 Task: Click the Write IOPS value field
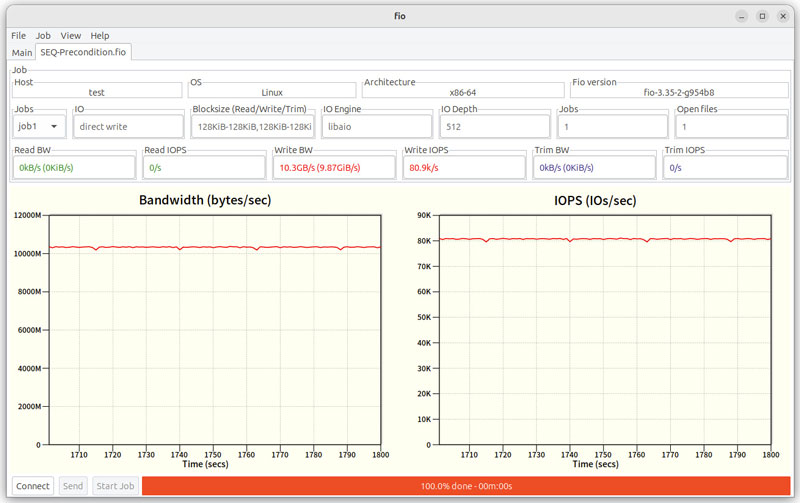click(463, 168)
